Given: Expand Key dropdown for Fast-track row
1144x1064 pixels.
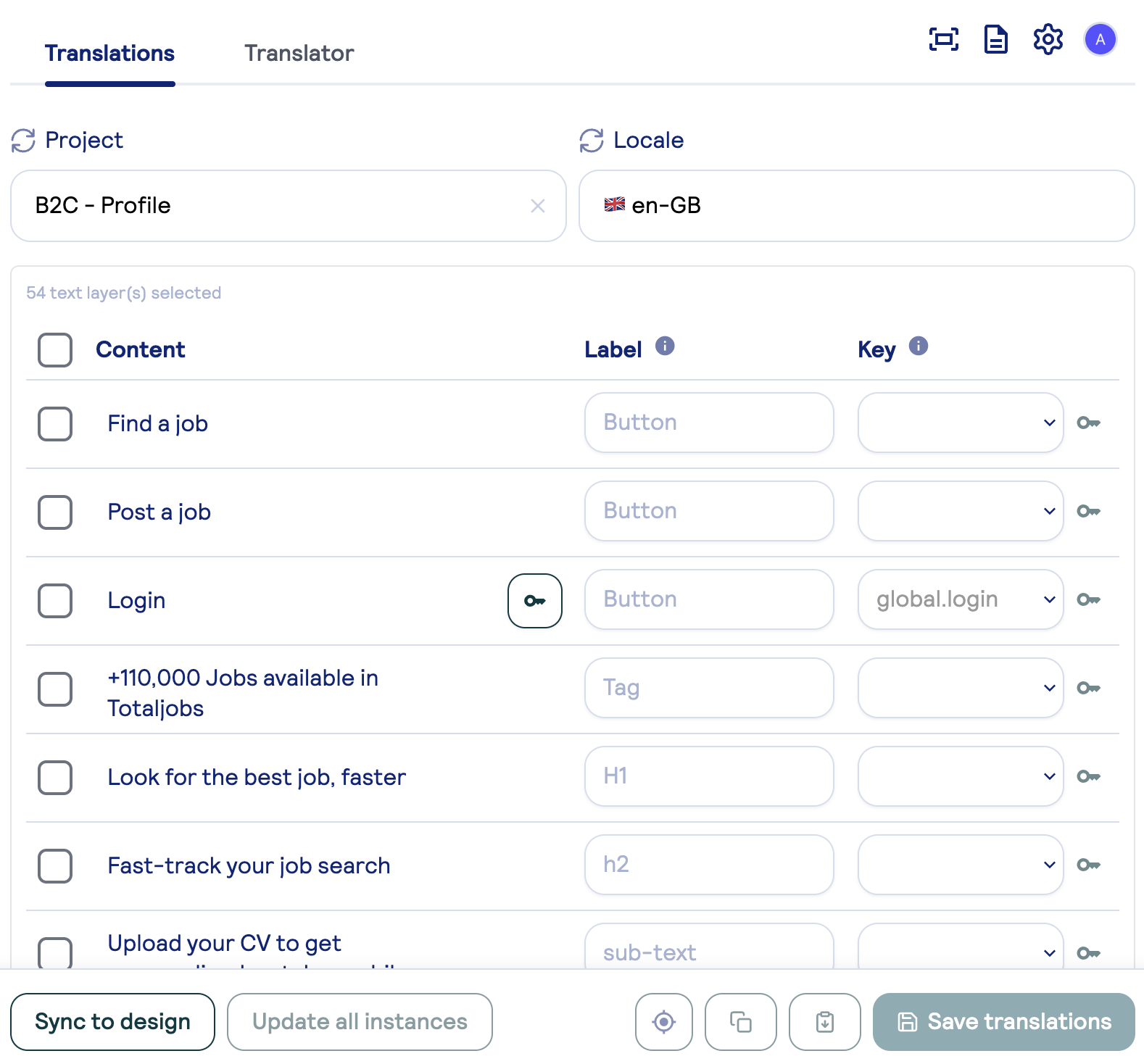Looking at the screenshot, I should point(961,865).
